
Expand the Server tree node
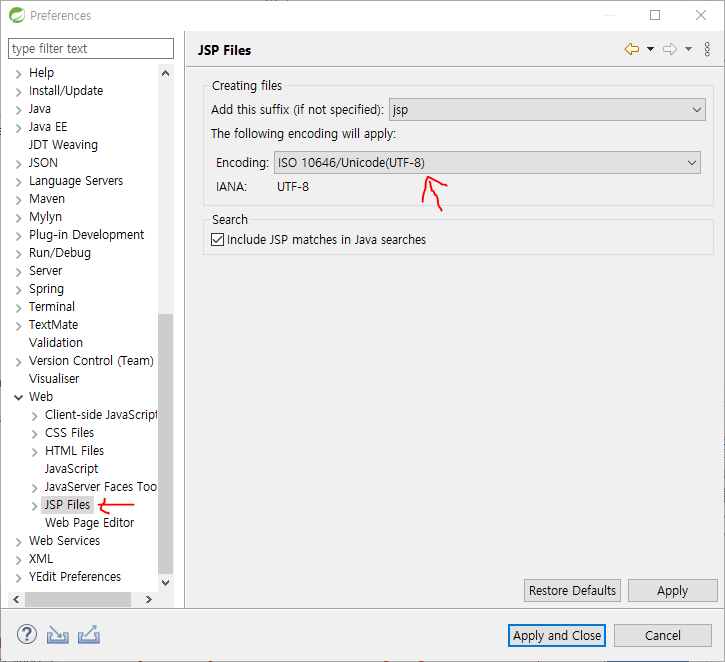[x=18, y=272]
